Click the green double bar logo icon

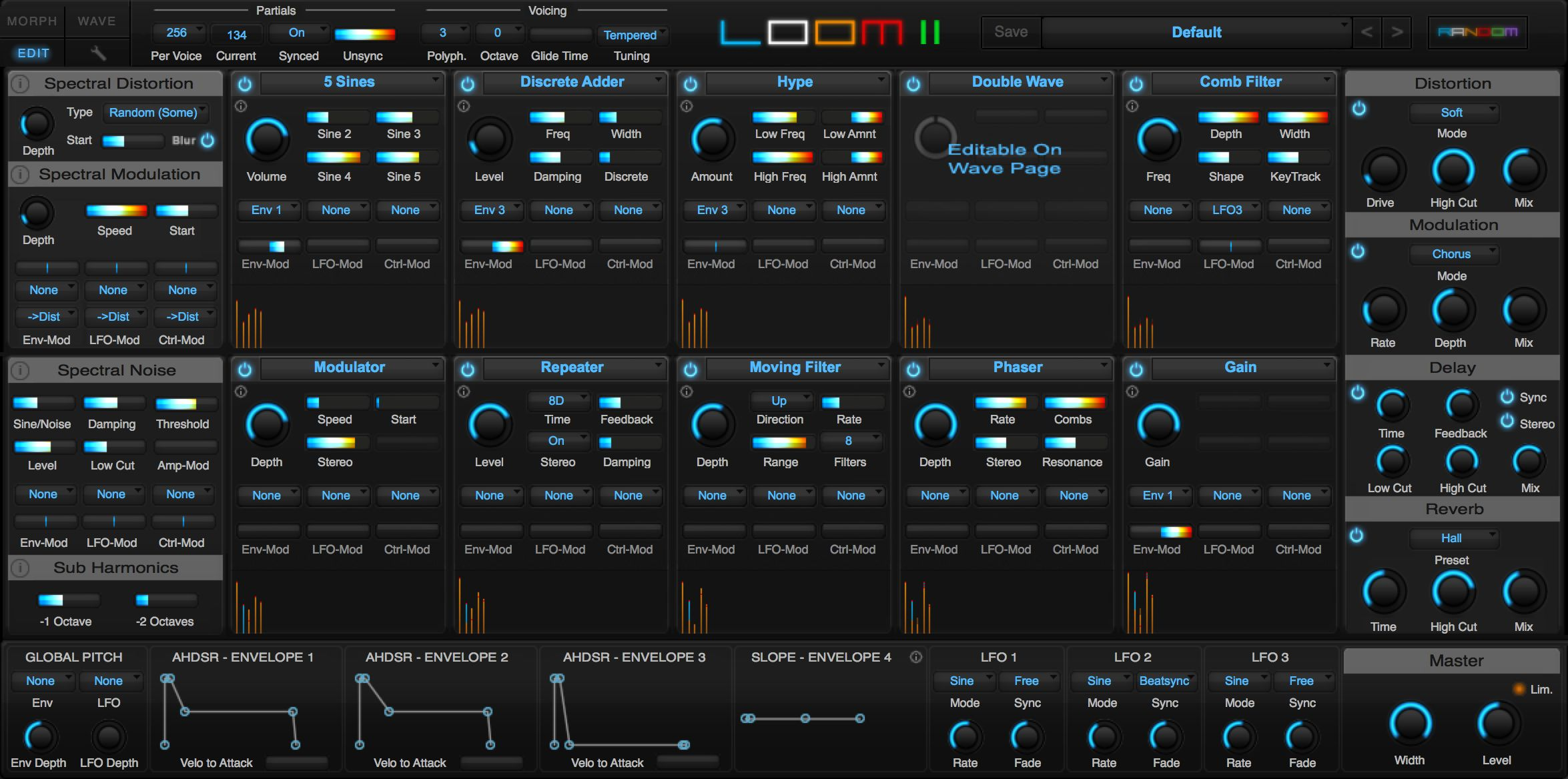coord(929,32)
